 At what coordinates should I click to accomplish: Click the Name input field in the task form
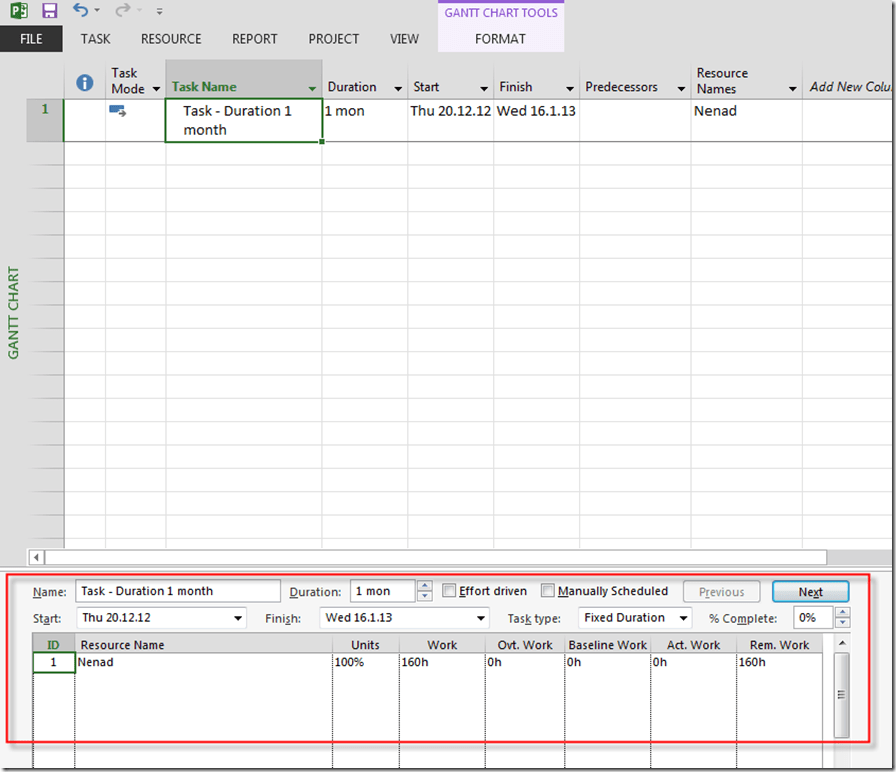(165, 591)
